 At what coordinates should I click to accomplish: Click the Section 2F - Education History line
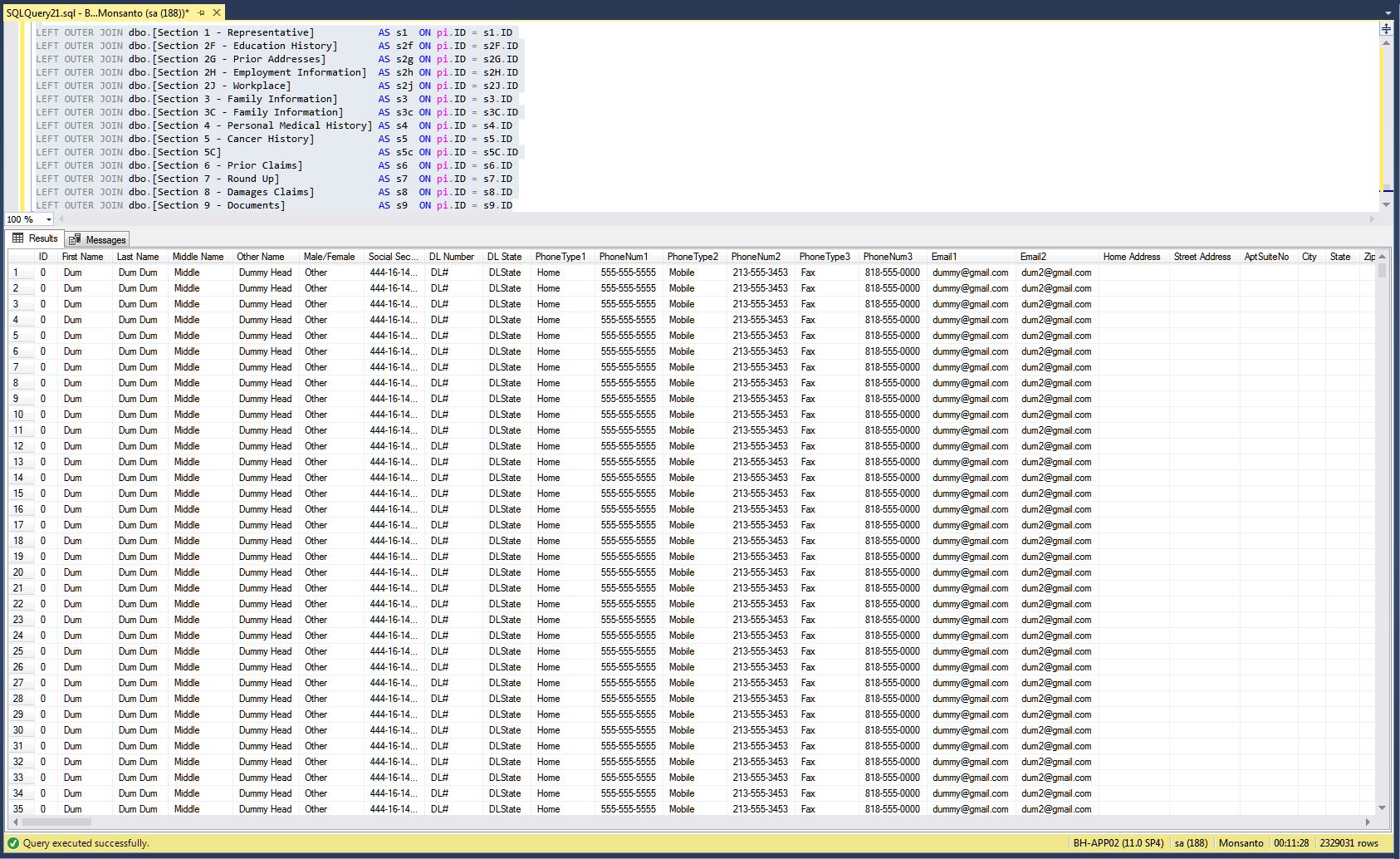pyautogui.click(x=277, y=46)
